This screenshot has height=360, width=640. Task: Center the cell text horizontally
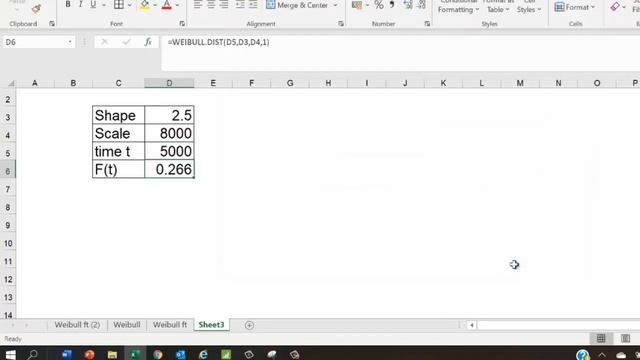[x=211, y=5]
